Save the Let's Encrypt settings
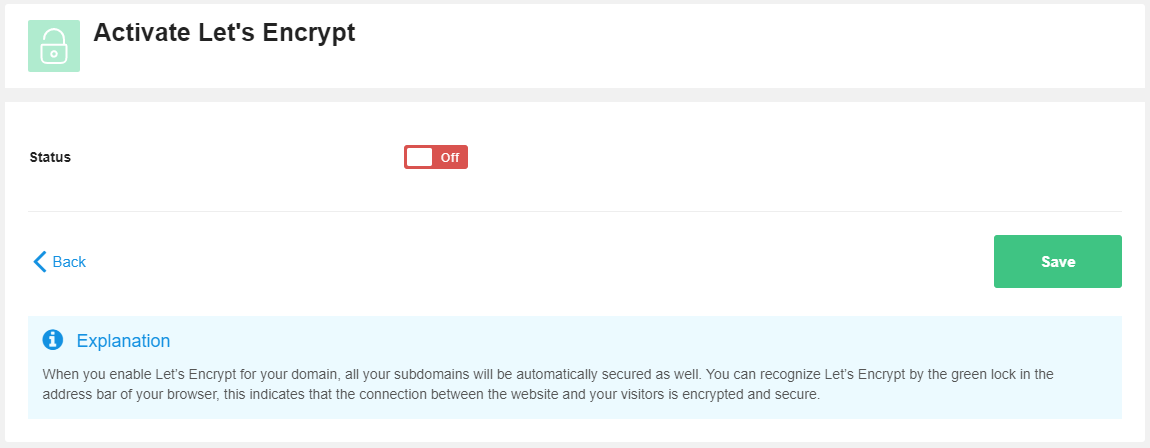The height and width of the screenshot is (448, 1150). pyautogui.click(x=1058, y=262)
